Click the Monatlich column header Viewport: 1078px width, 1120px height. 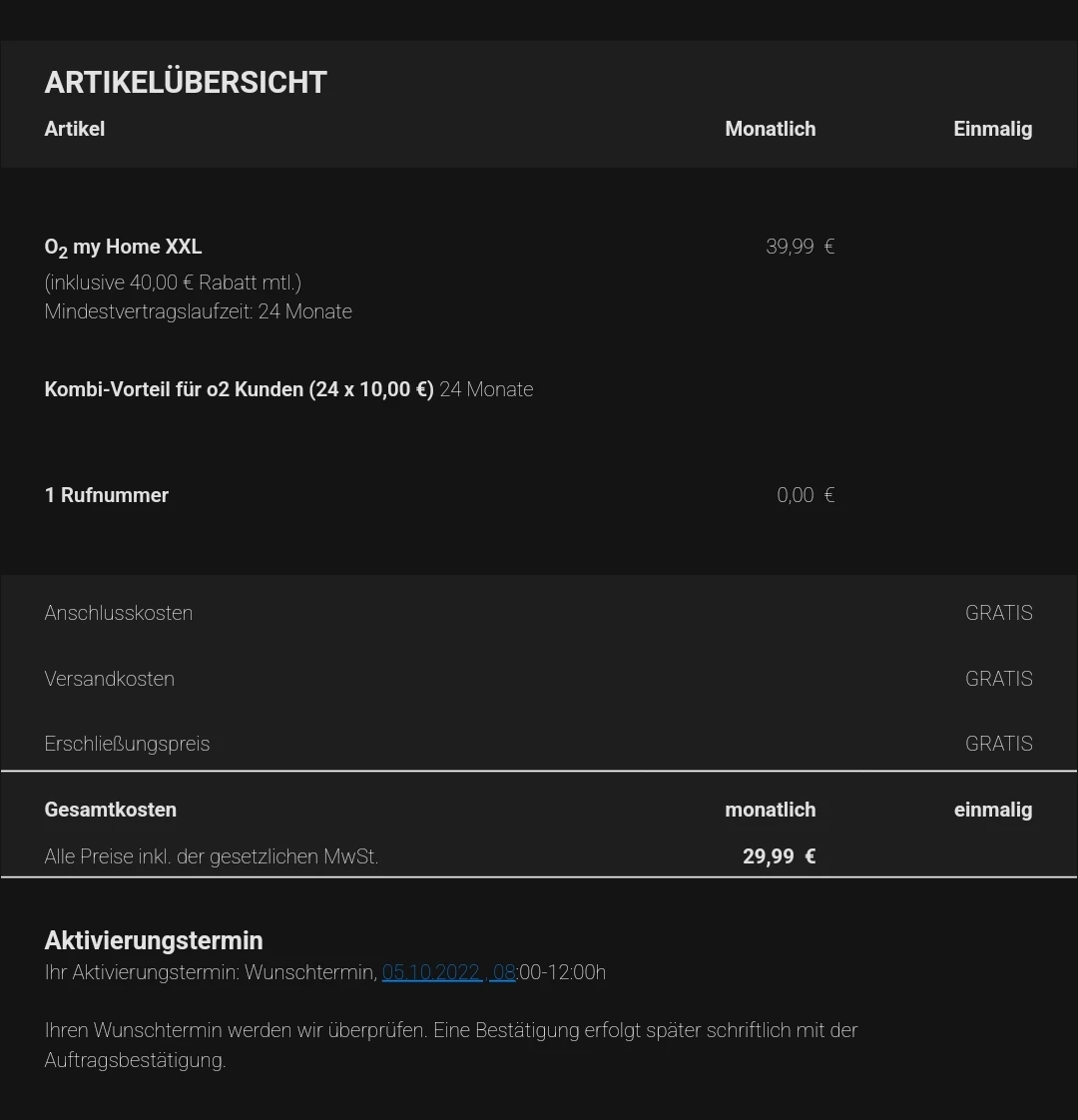point(770,129)
